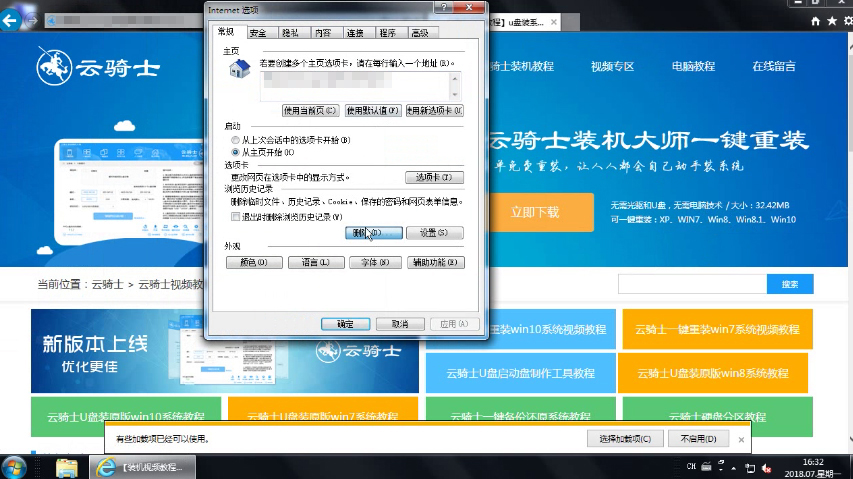853x479 pixels.
Task: Click the website search input field
Action: click(x=693, y=284)
